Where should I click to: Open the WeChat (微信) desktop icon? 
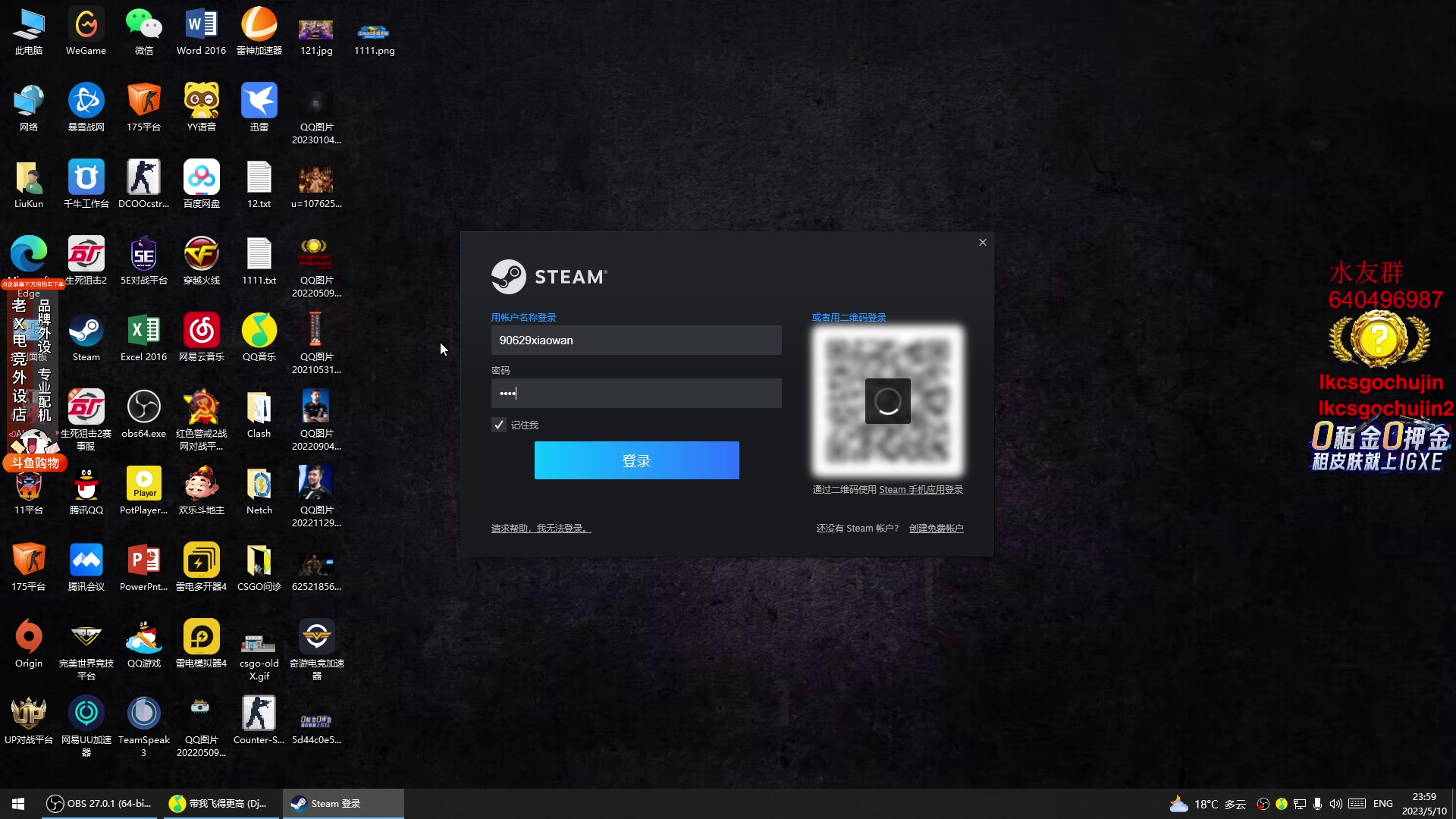(x=143, y=32)
